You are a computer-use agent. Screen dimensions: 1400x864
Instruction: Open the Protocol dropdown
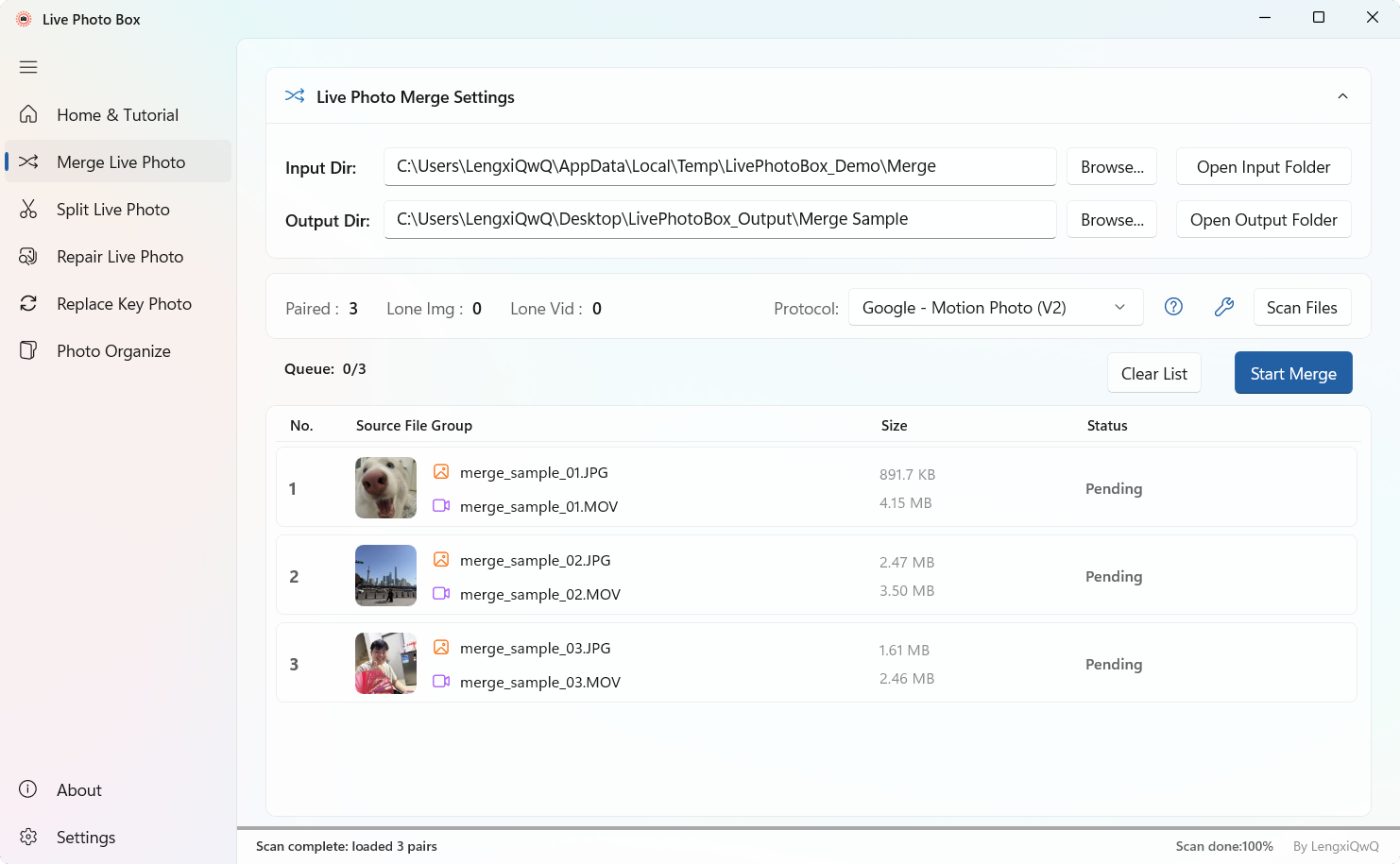click(996, 307)
